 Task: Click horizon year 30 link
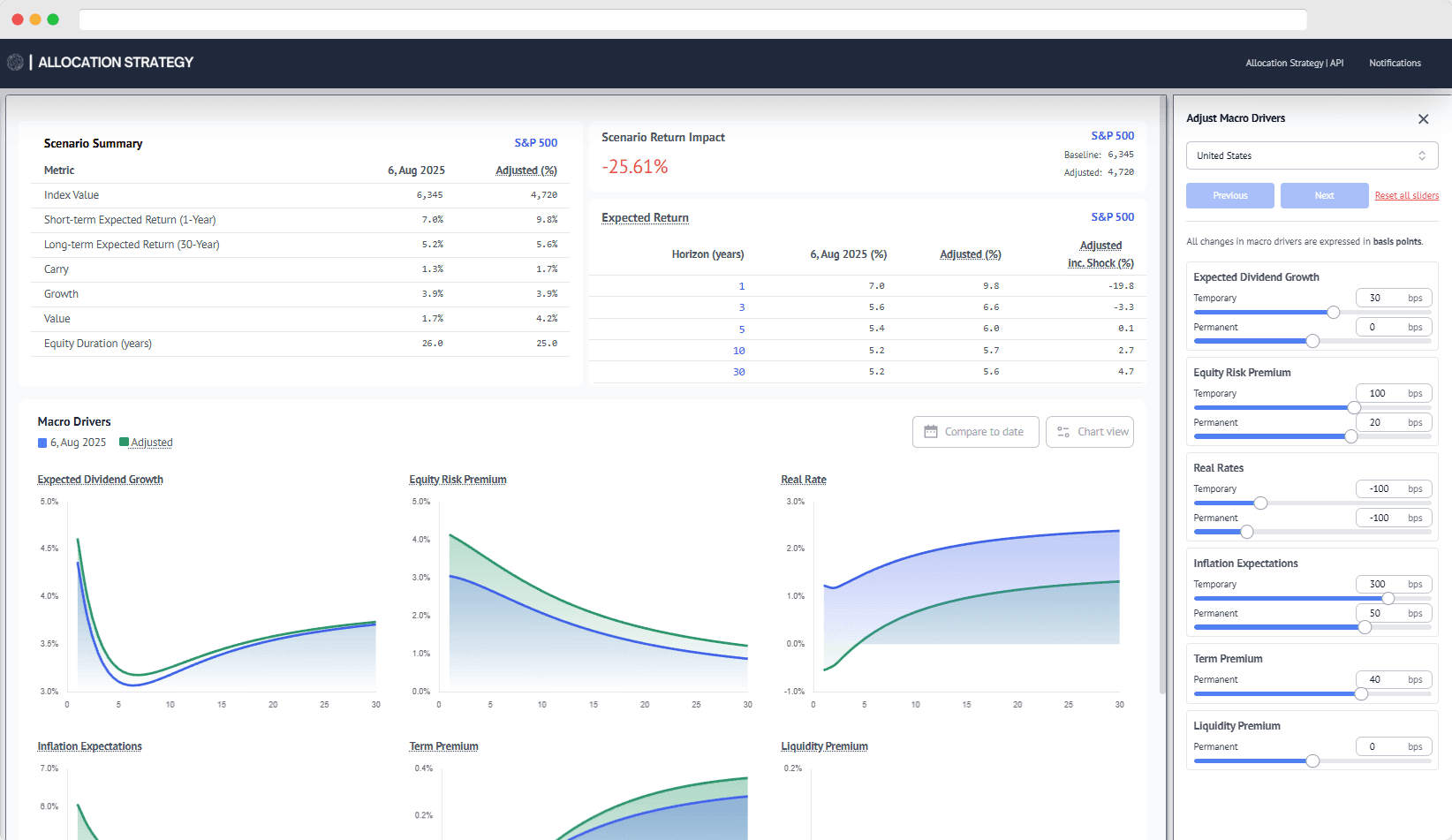[x=738, y=372]
